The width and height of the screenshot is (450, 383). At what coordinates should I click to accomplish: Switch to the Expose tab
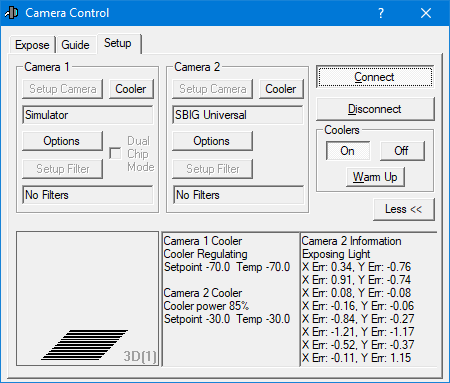click(x=32, y=45)
